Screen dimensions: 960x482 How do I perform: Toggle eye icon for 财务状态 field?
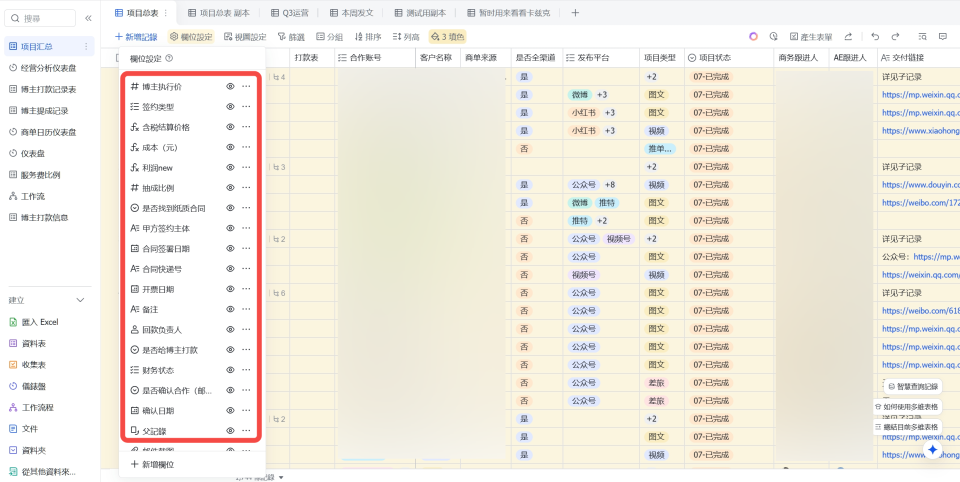[230, 370]
